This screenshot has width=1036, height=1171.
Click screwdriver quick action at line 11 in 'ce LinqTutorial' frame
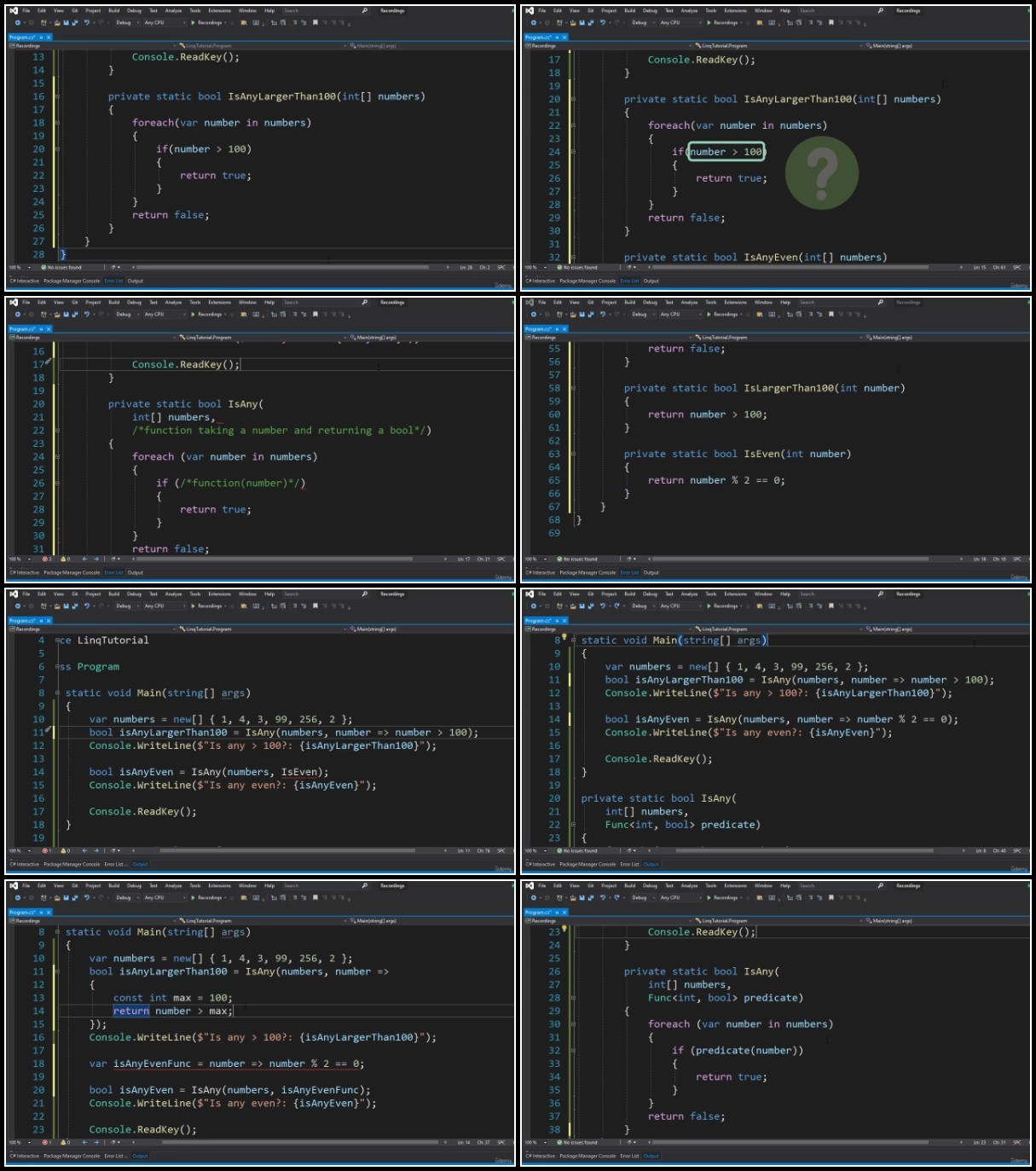[49, 729]
